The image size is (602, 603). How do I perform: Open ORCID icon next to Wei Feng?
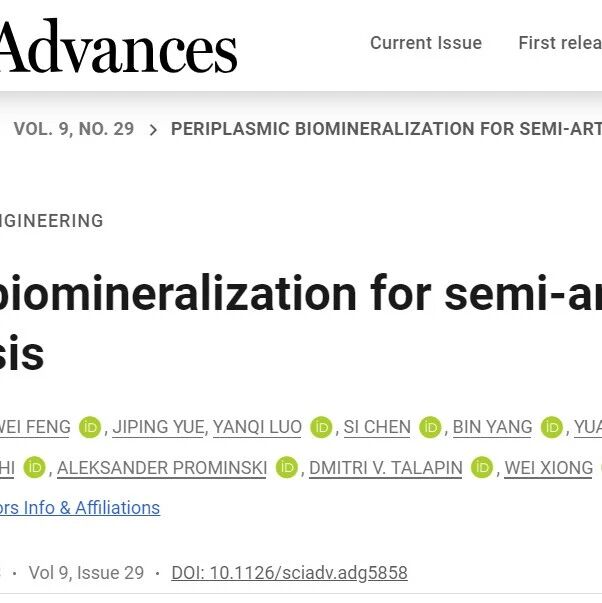point(90,427)
